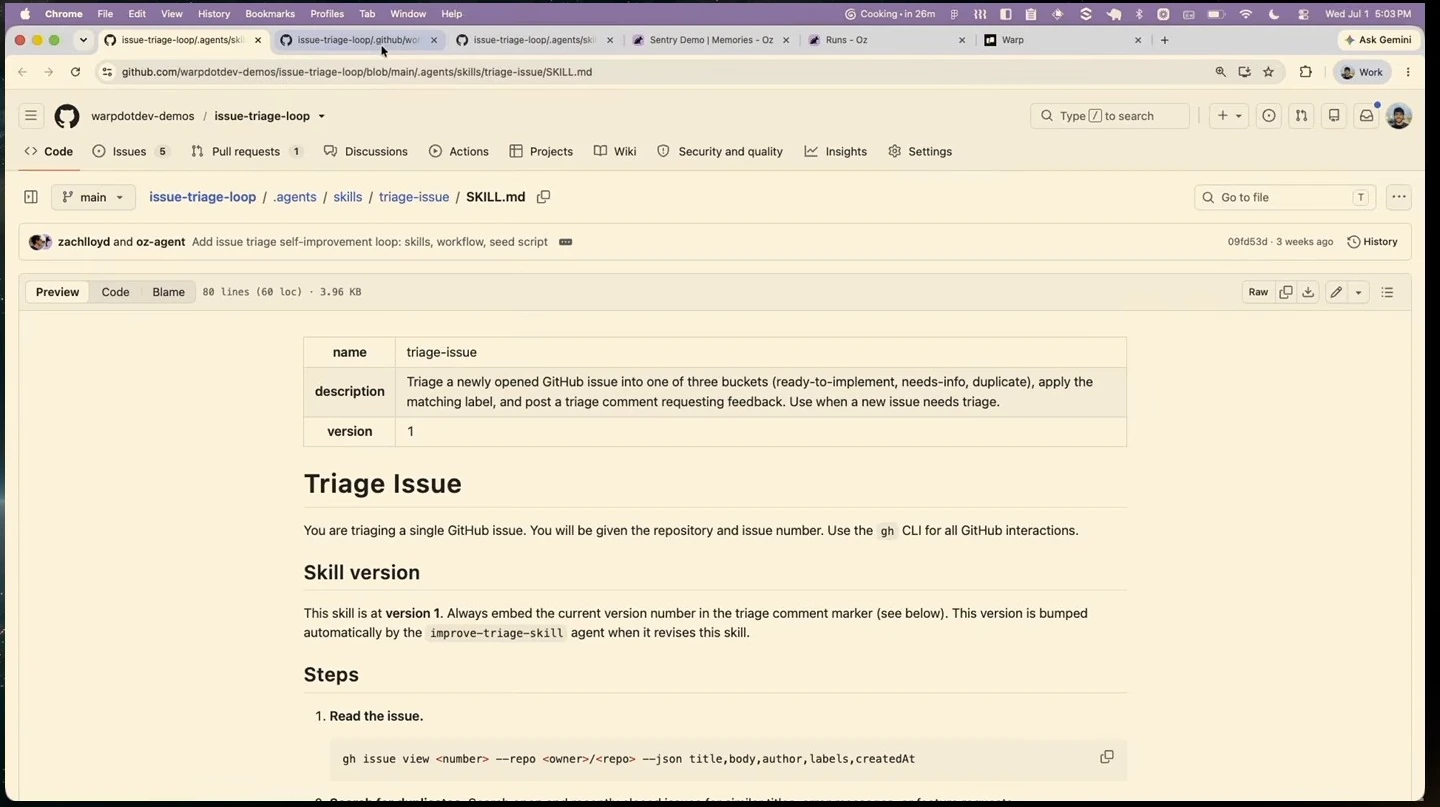Screen dimensions: 1440x807
Task: Open Chrome three-dot menu
Action: 1408,72
